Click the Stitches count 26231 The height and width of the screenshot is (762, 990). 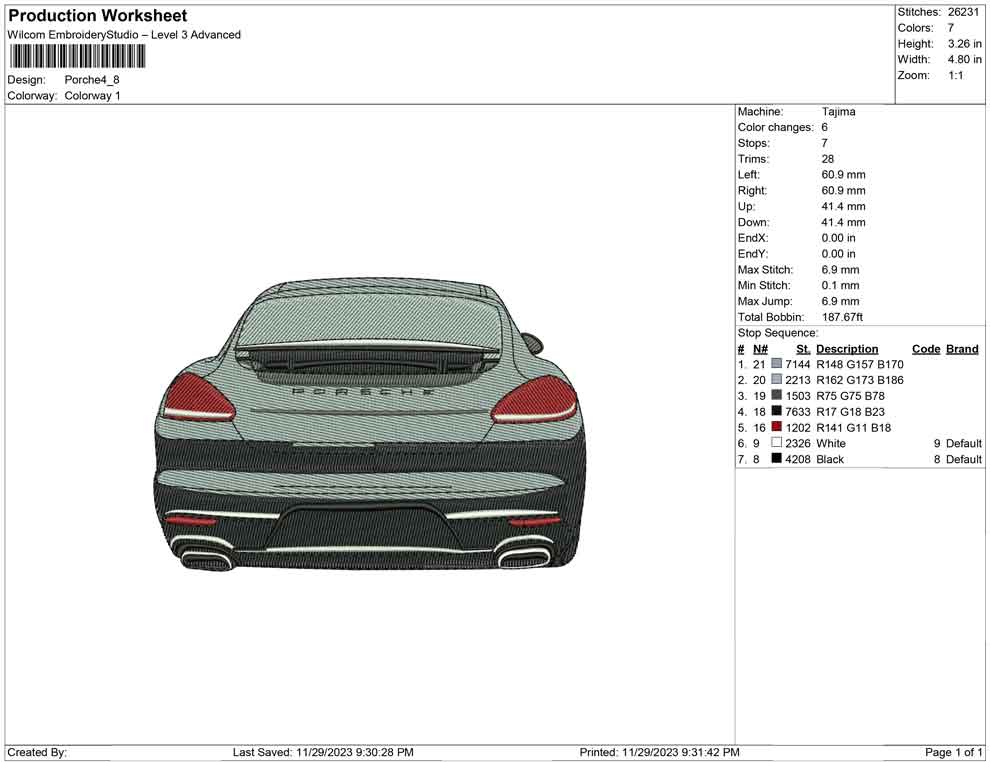click(962, 12)
